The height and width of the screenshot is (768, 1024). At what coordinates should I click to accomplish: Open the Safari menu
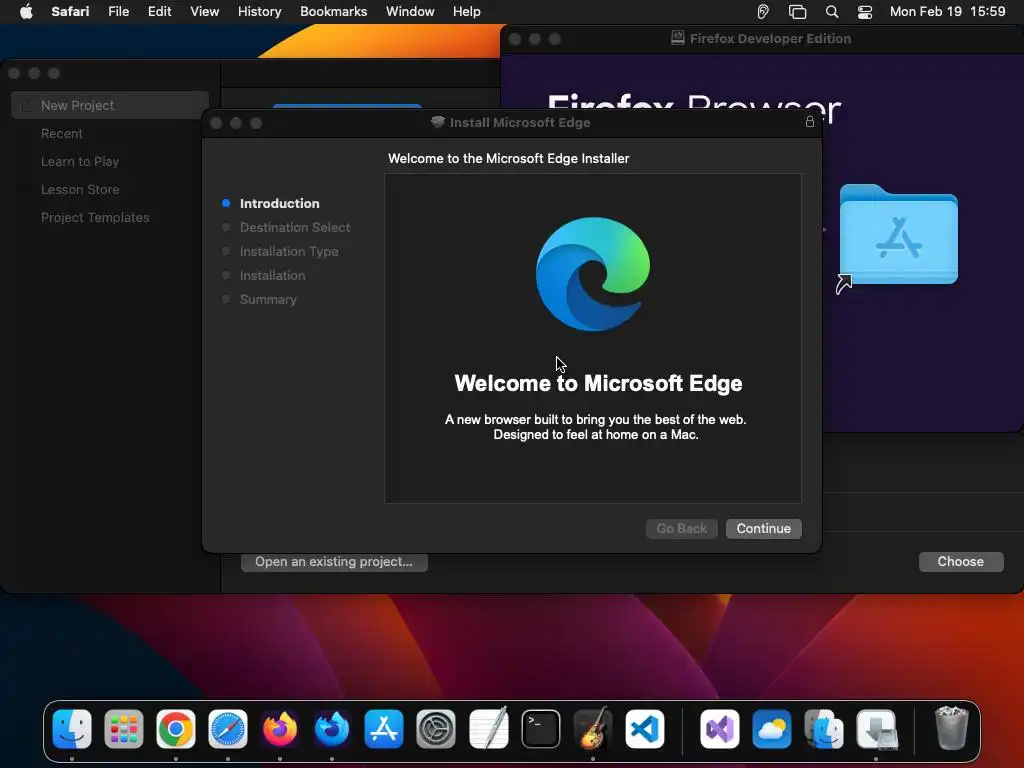(x=70, y=12)
